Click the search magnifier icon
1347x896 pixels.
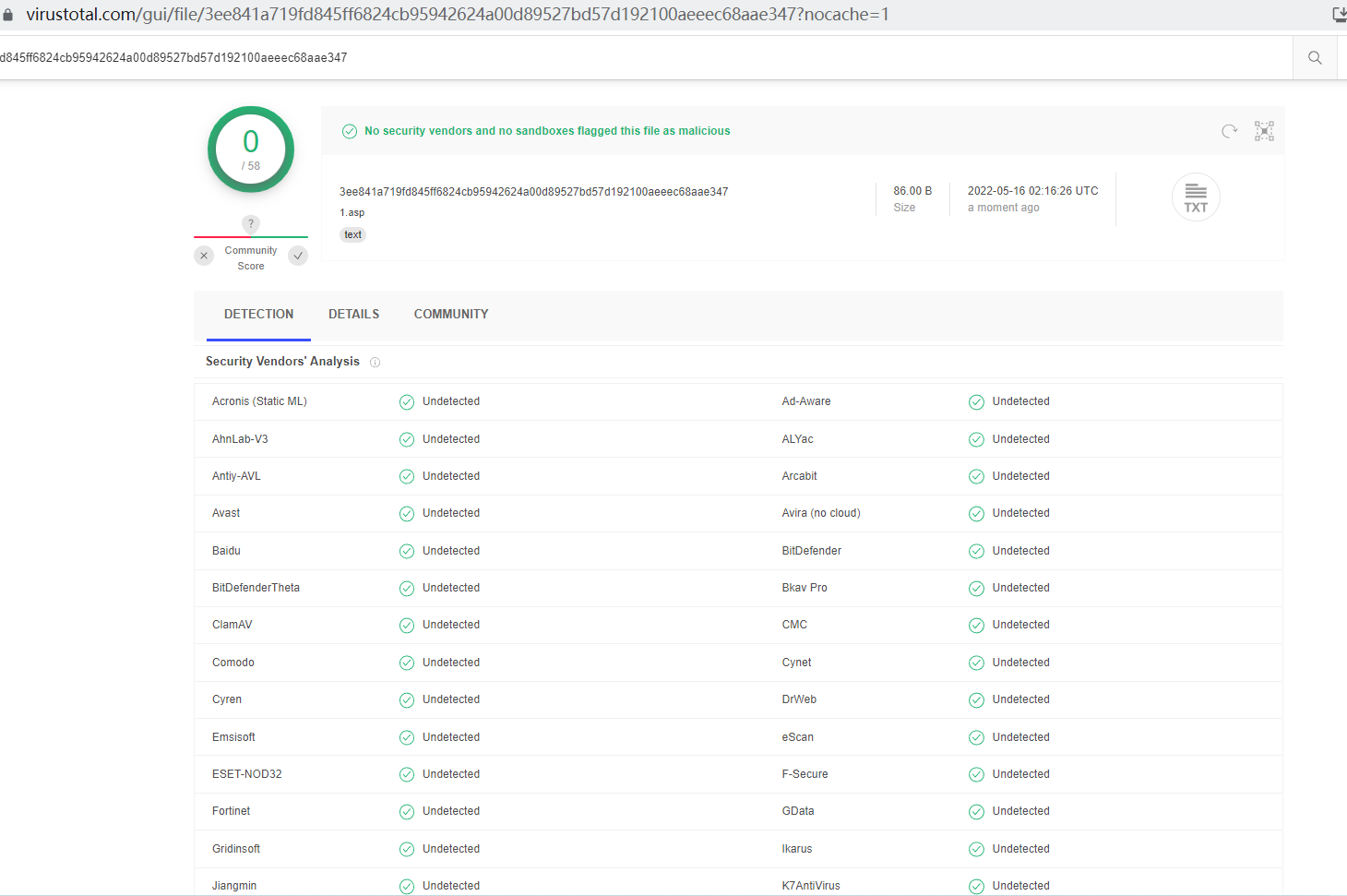(1315, 57)
